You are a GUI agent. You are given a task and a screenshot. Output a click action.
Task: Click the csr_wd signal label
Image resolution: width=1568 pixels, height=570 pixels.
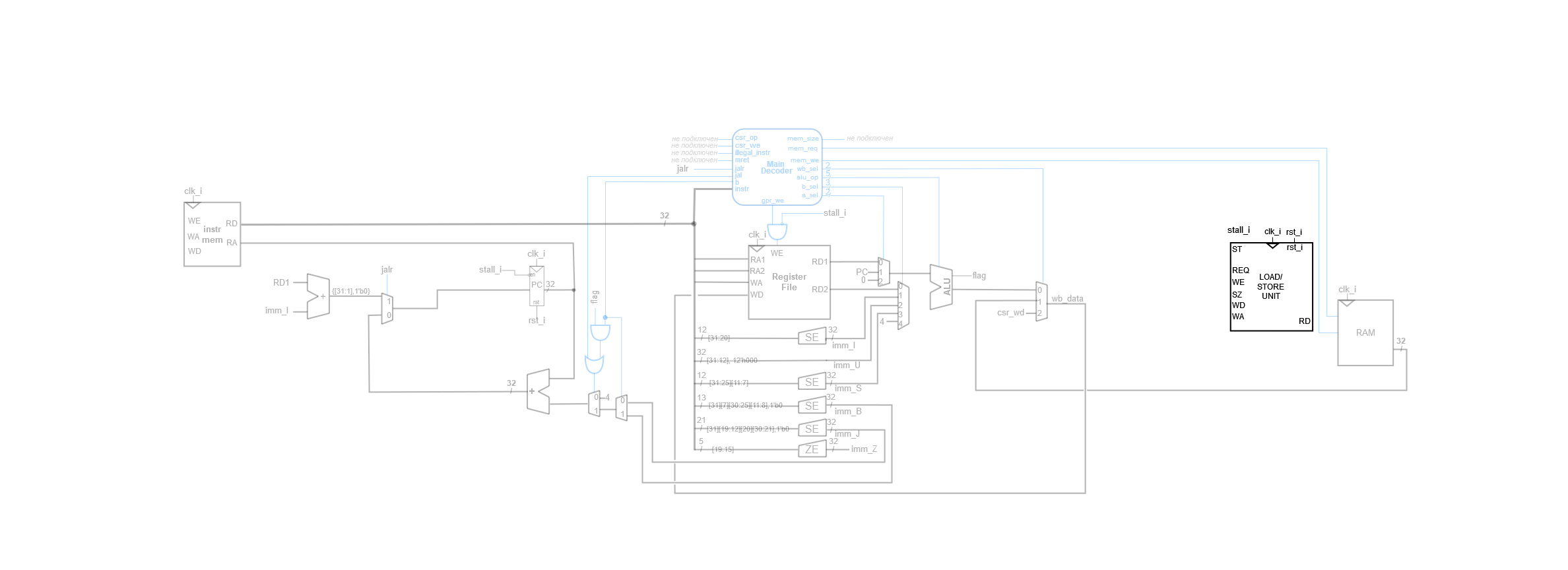pyautogui.click(x=1011, y=313)
